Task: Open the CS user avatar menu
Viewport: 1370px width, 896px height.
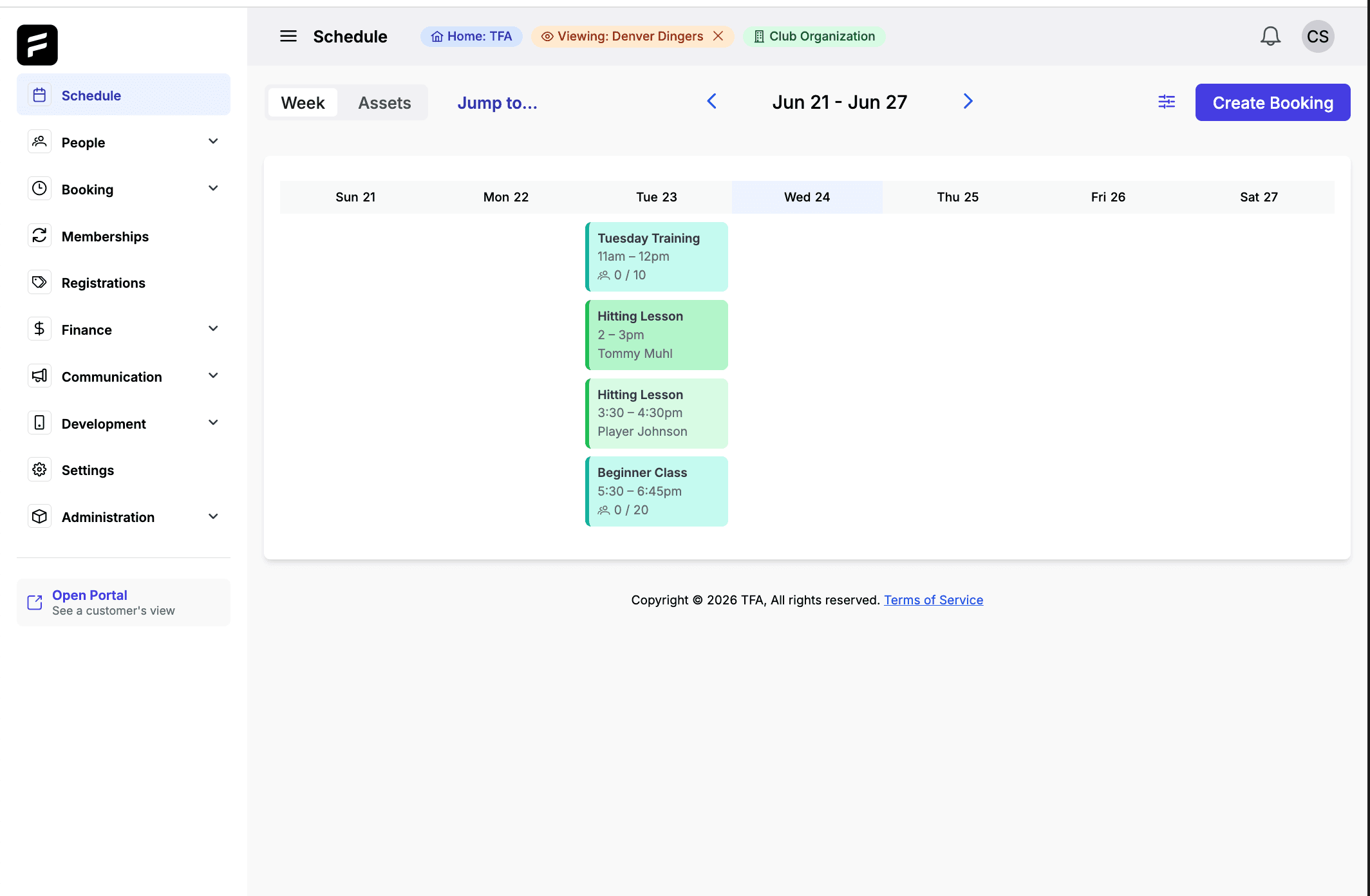Action: pos(1318,36)
